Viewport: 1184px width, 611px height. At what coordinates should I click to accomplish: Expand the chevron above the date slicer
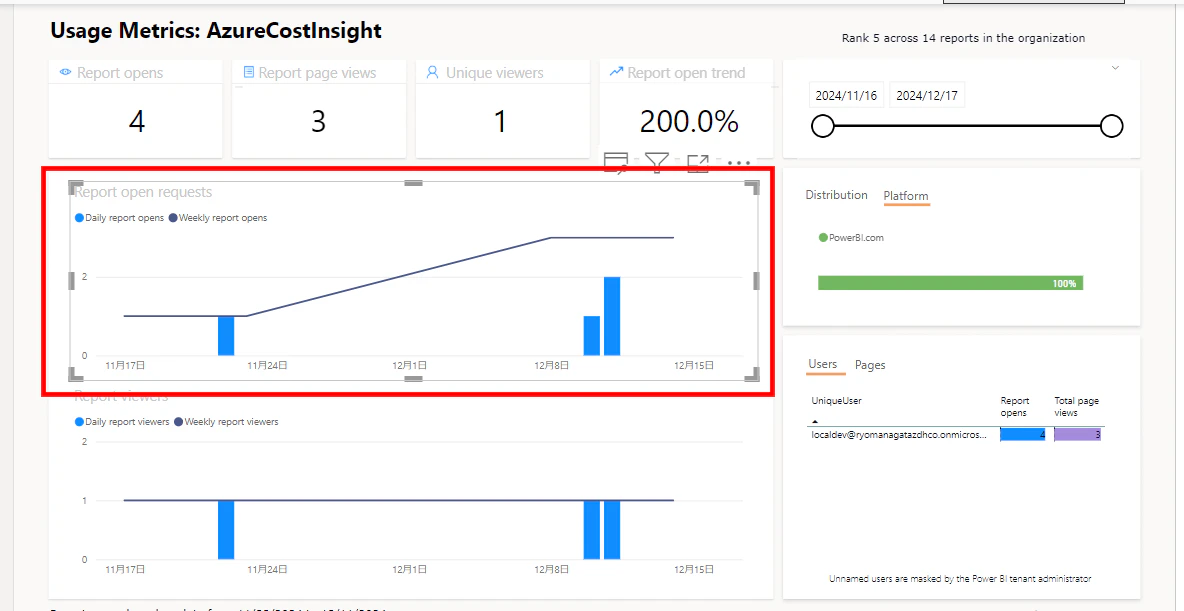point(1115,68)
